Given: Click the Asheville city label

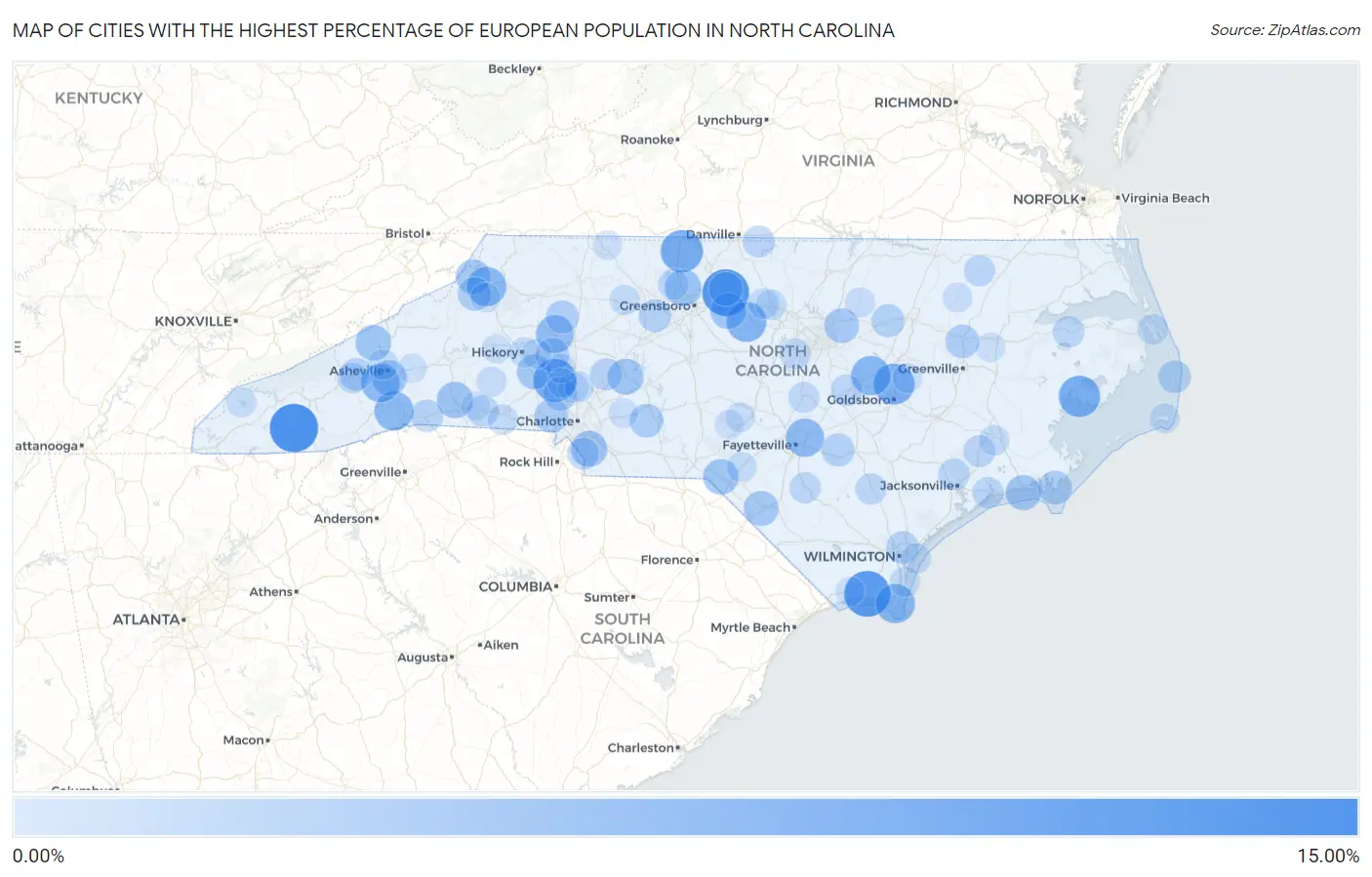Looking at the screenshot, I should (357, 371).
